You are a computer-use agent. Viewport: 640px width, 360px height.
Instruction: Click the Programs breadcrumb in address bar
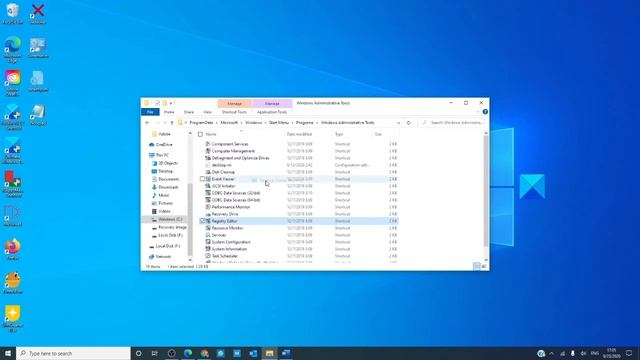tap(304, 122)
